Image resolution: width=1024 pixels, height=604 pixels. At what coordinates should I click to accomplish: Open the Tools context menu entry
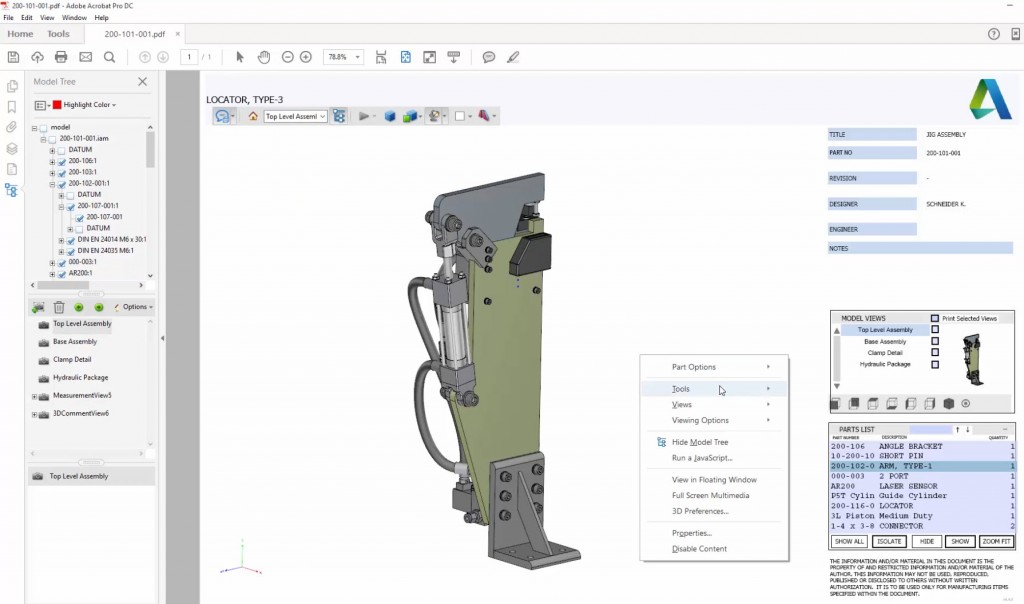pos(682,388)
